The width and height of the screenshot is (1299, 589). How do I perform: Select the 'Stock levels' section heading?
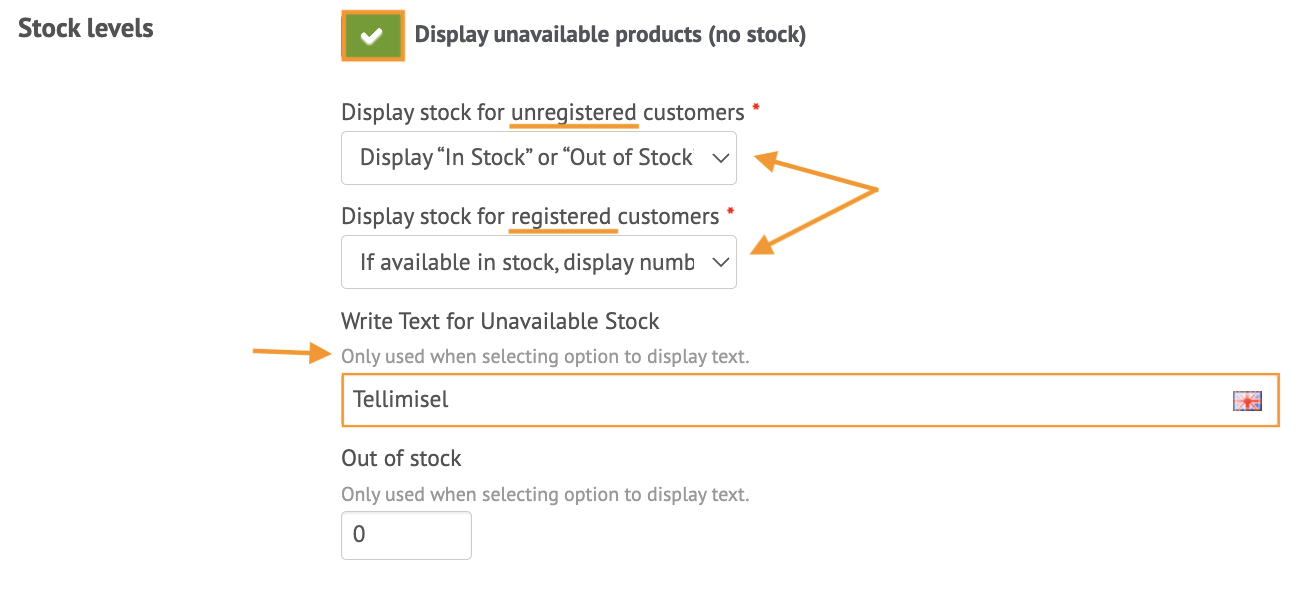click(x=86, y=28)
